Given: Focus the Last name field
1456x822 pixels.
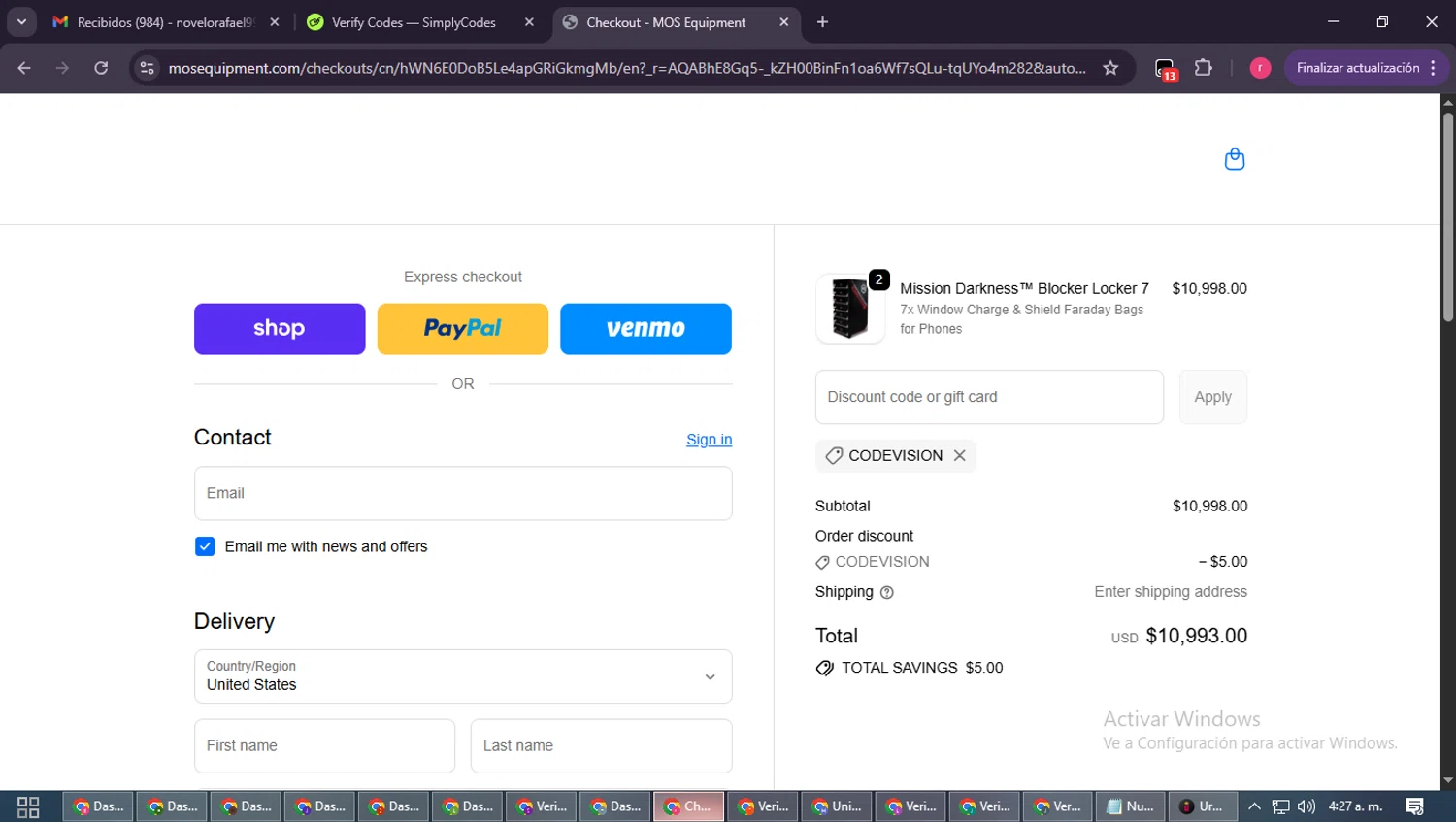Looking at the screenshot, I should 602,745.
